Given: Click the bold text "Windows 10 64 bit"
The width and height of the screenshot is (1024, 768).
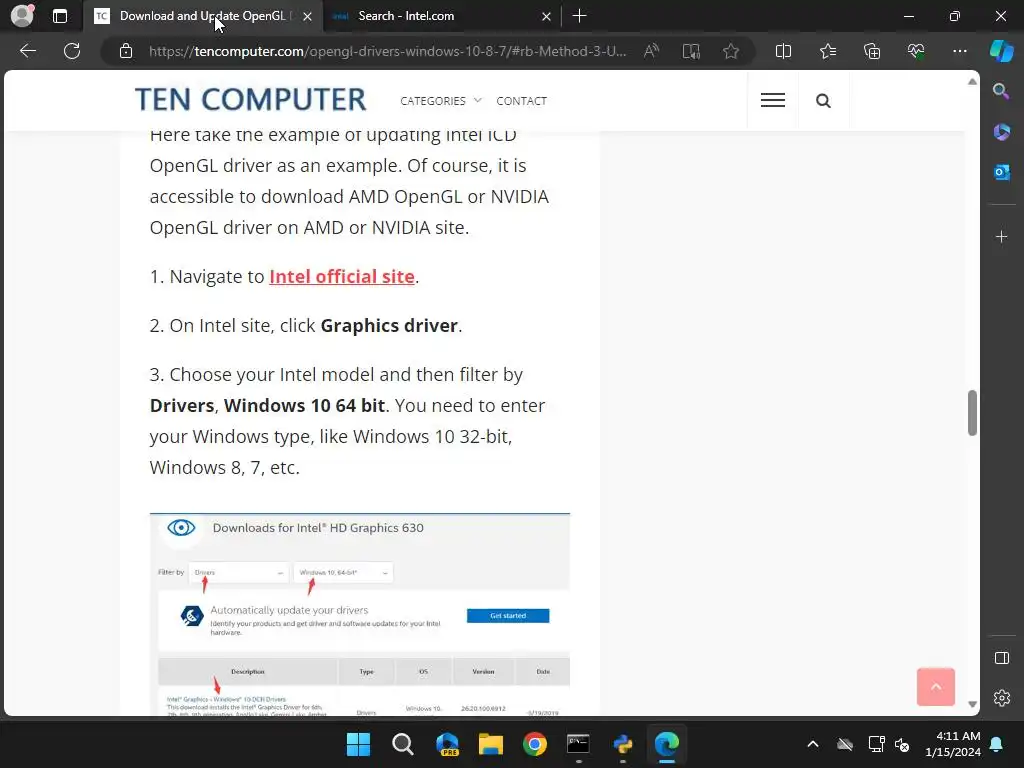Looking at the screenshot, I should (304, 406).
